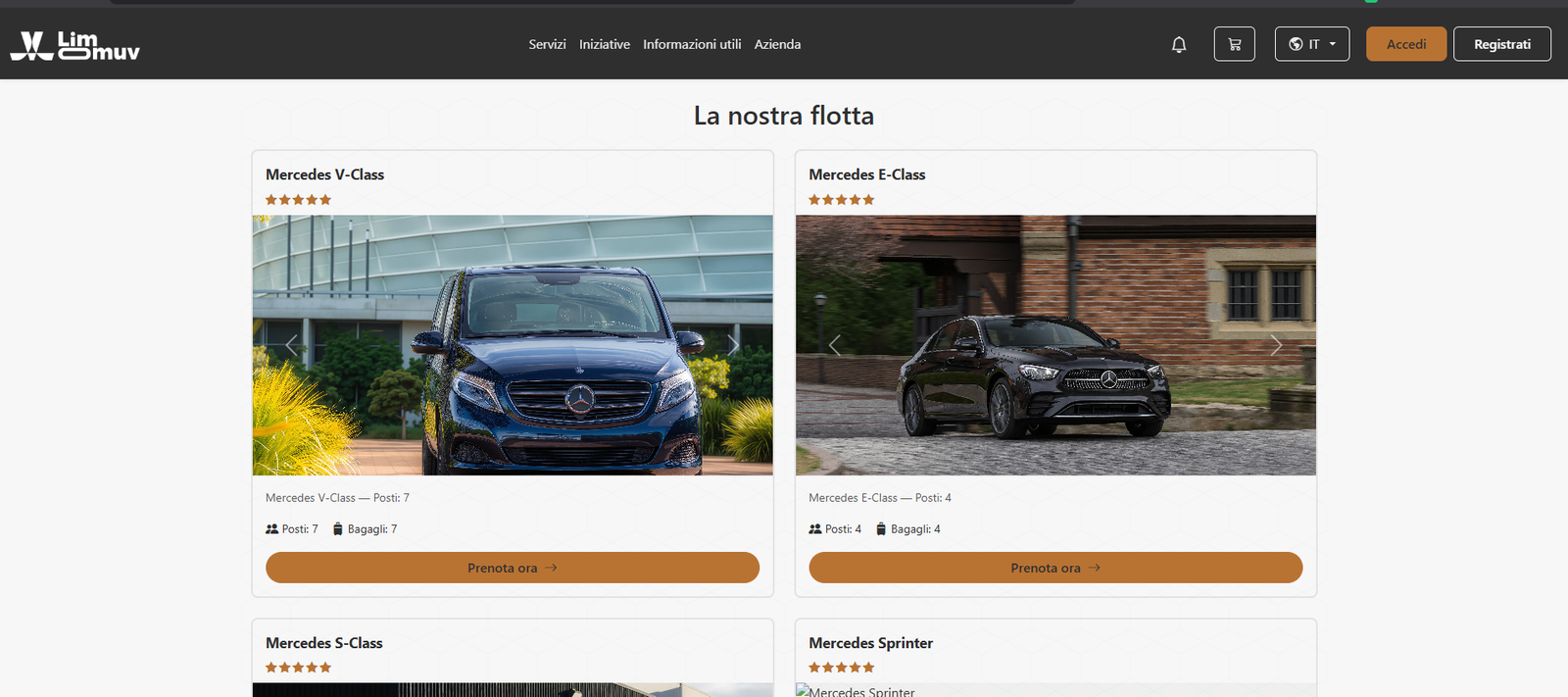The image size is (1568, 697).
Task: Show next Mercedes E-Class photo
Action: click(1276, 345)
